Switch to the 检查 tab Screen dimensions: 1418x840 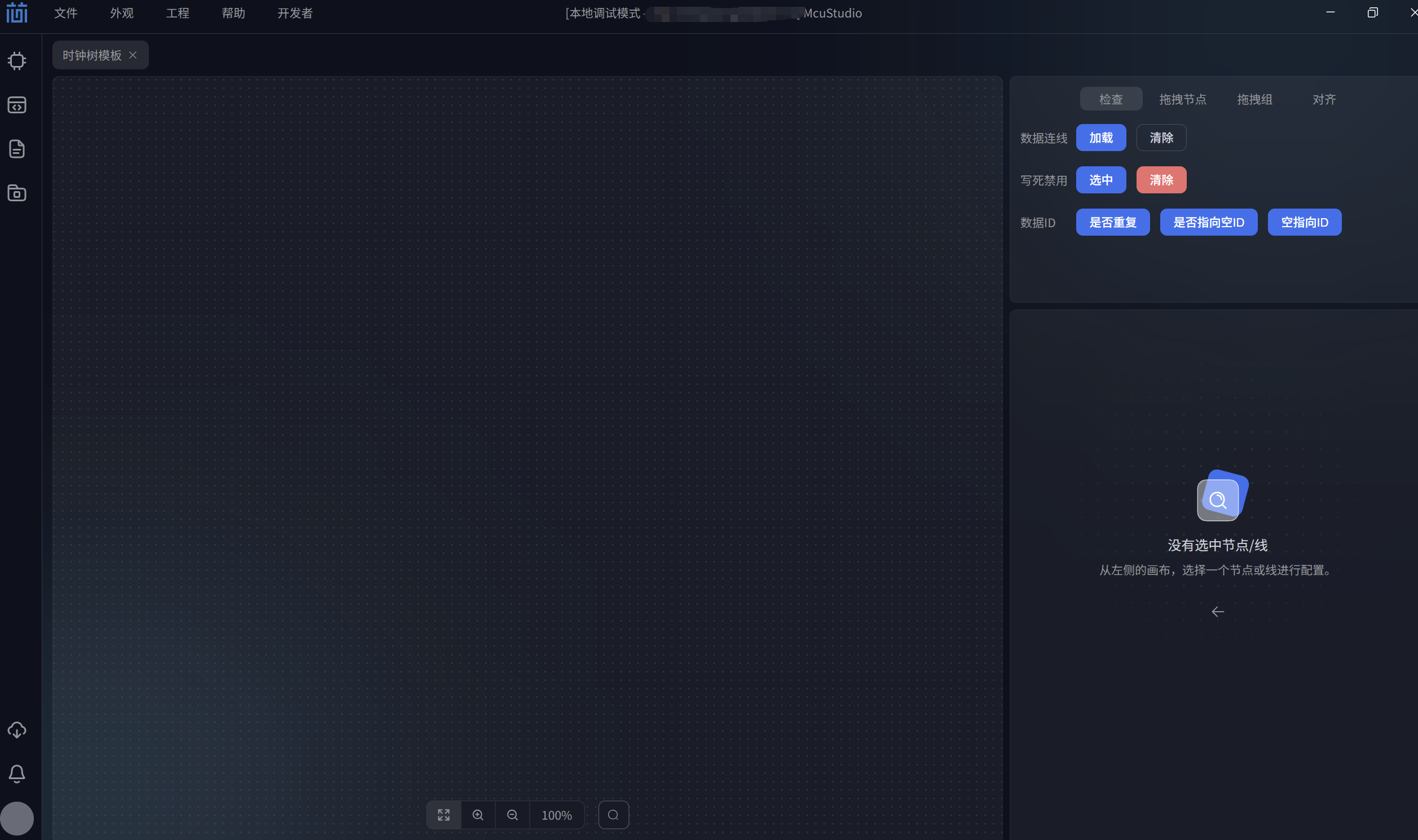tap(1111, 99)
